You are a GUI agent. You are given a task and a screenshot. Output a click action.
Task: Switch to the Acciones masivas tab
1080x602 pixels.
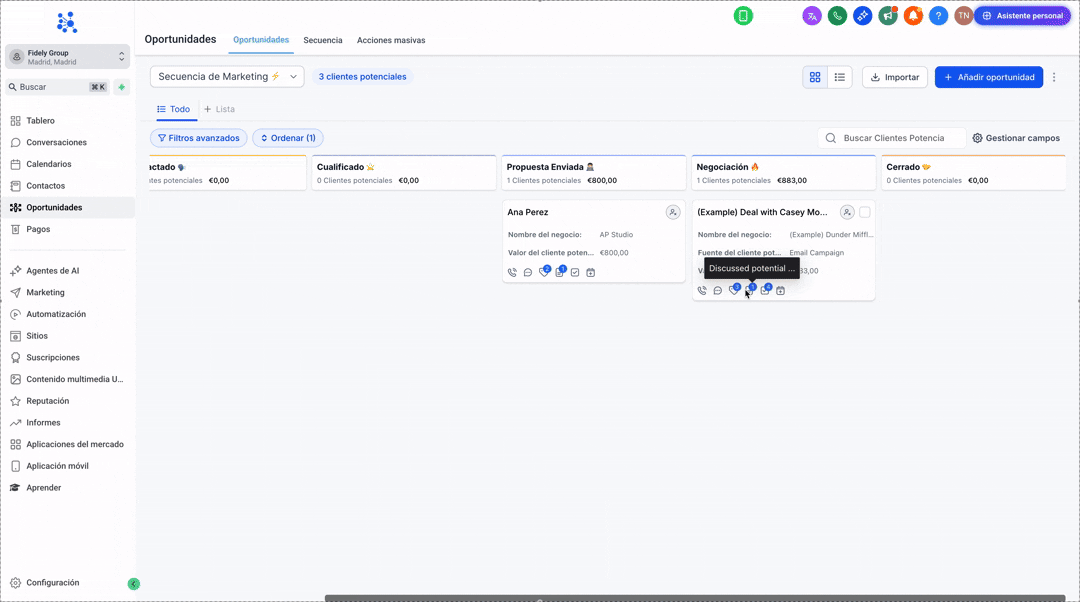[x=391, y=40]
